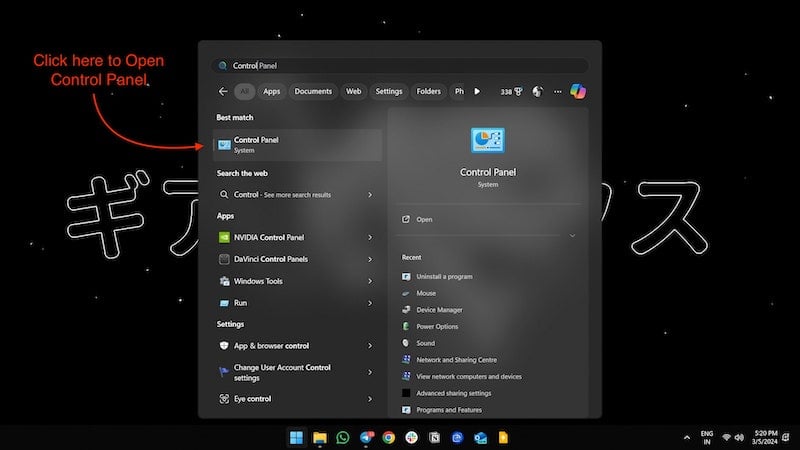800x450 pixels.
Task: Open NVIDIA Control Panel app
Action: click(297, 237)
